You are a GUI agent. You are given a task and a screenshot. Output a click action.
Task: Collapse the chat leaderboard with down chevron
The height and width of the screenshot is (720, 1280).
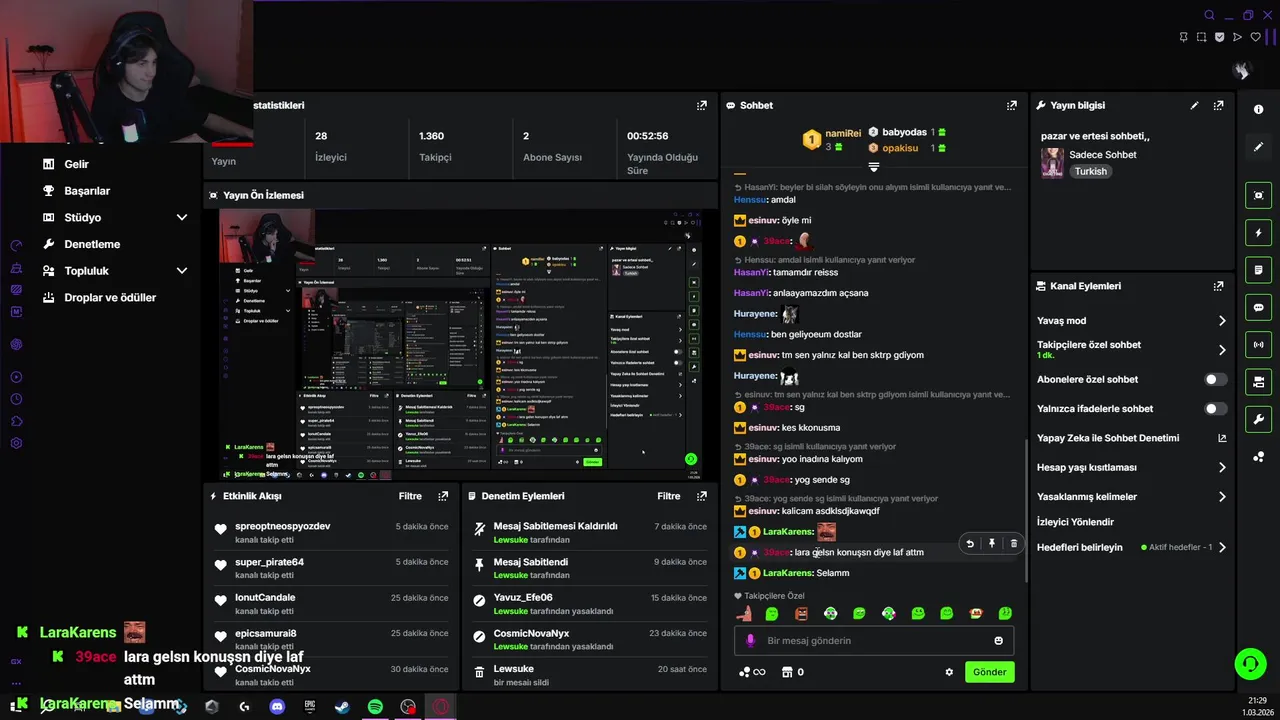click(x=873, y=166)
